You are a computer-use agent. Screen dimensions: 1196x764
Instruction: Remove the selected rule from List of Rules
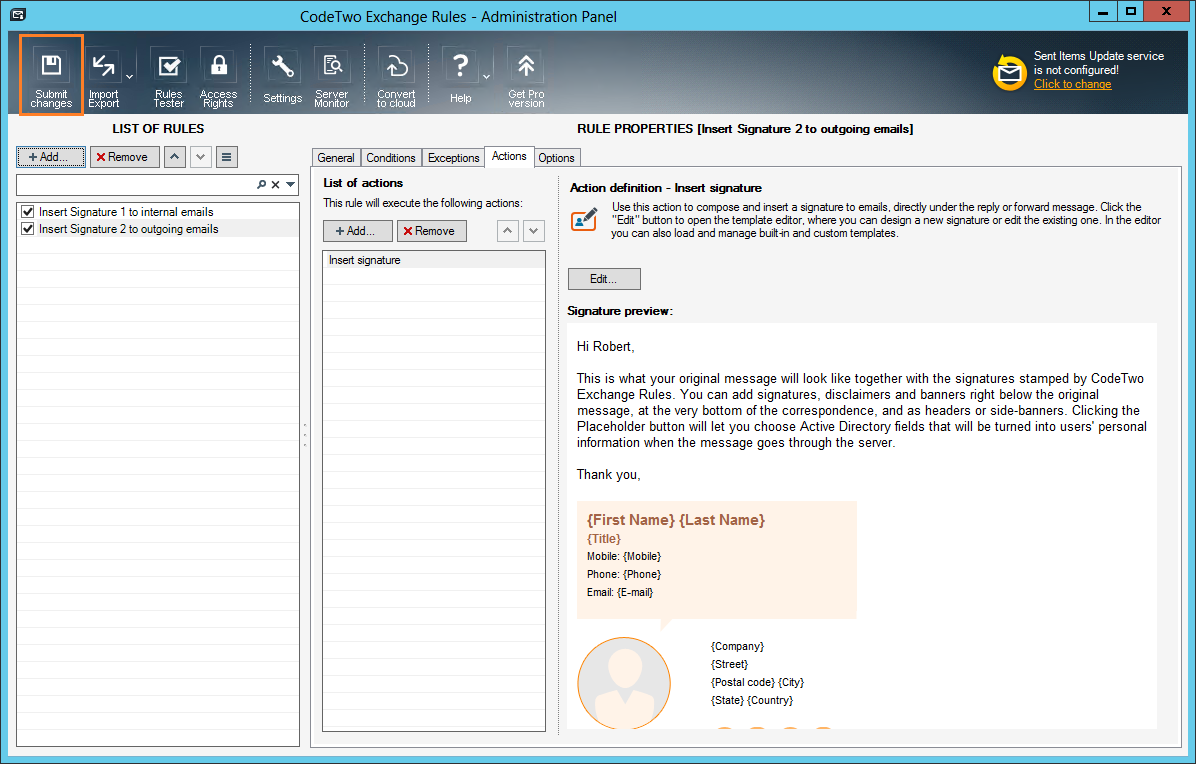(124, 157)
